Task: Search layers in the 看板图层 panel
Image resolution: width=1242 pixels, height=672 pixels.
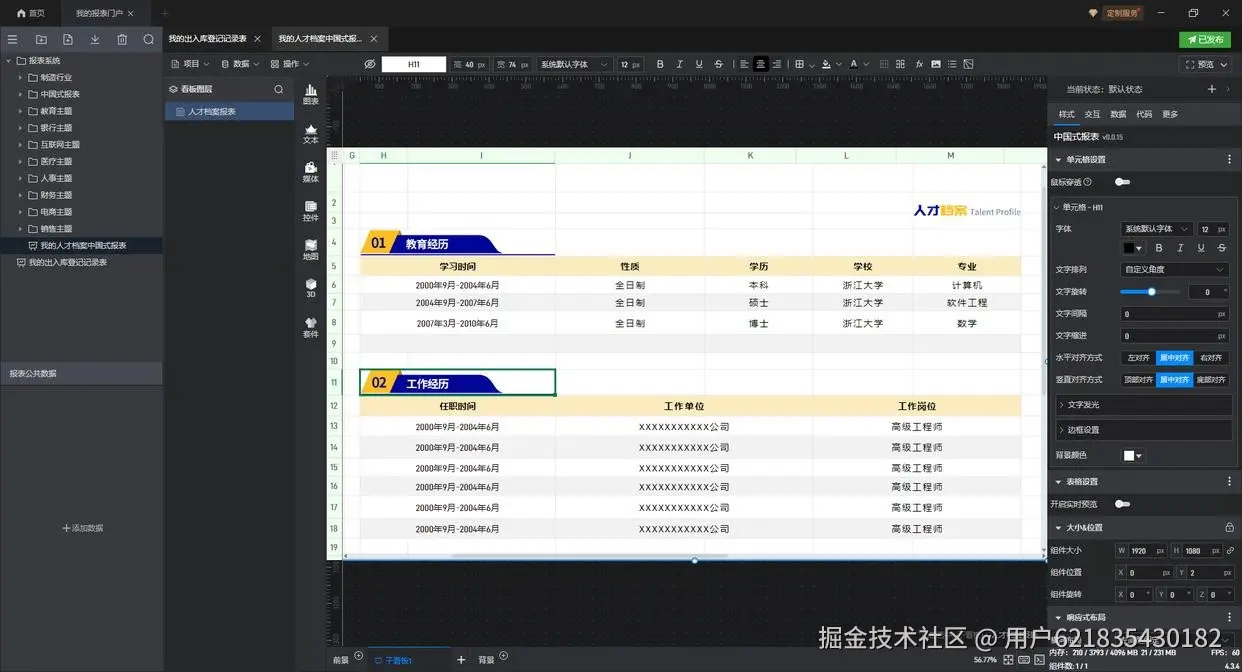Action: 279,89
